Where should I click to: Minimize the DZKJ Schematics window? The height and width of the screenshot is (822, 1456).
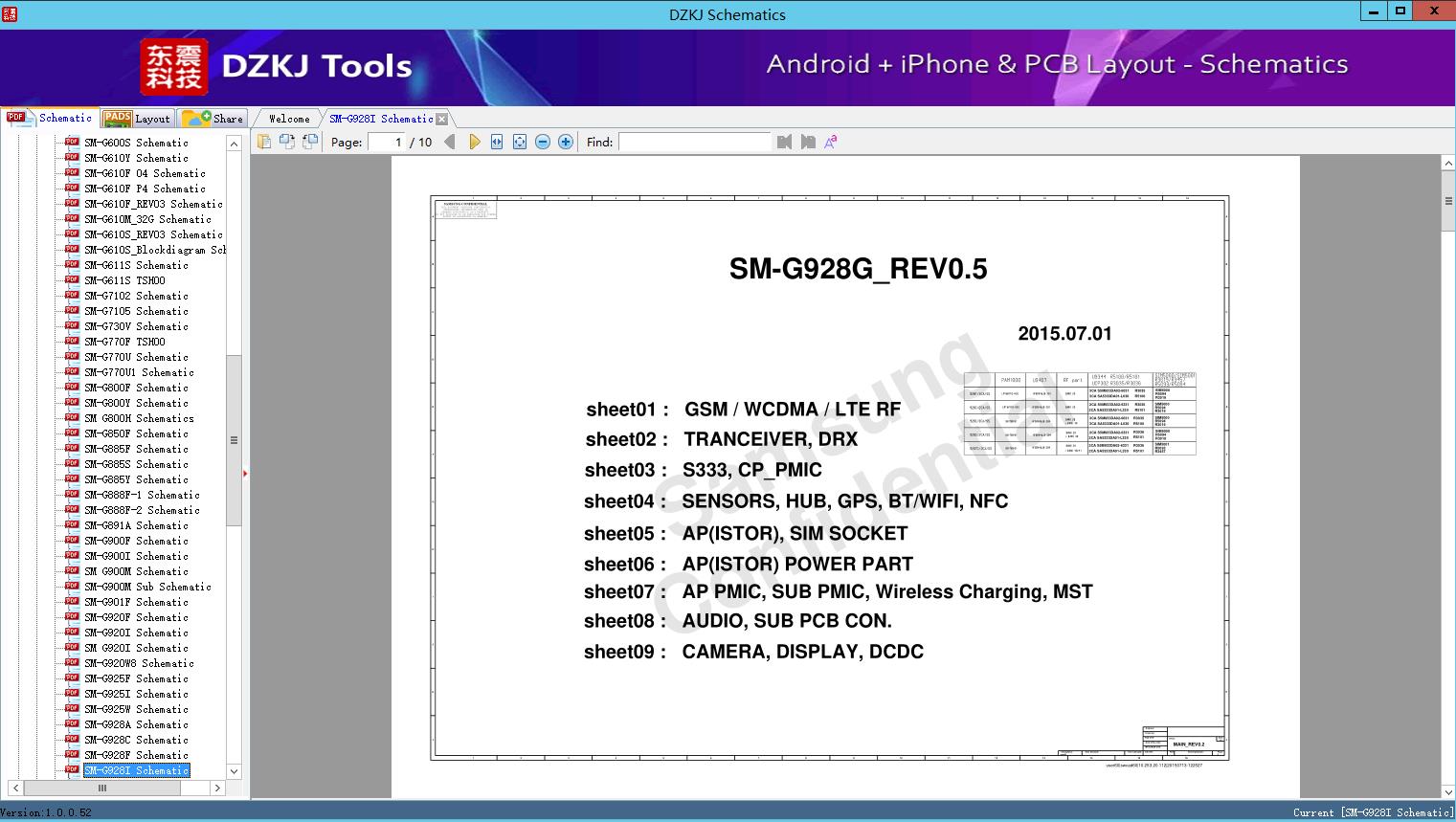[x=1373, y=11]
